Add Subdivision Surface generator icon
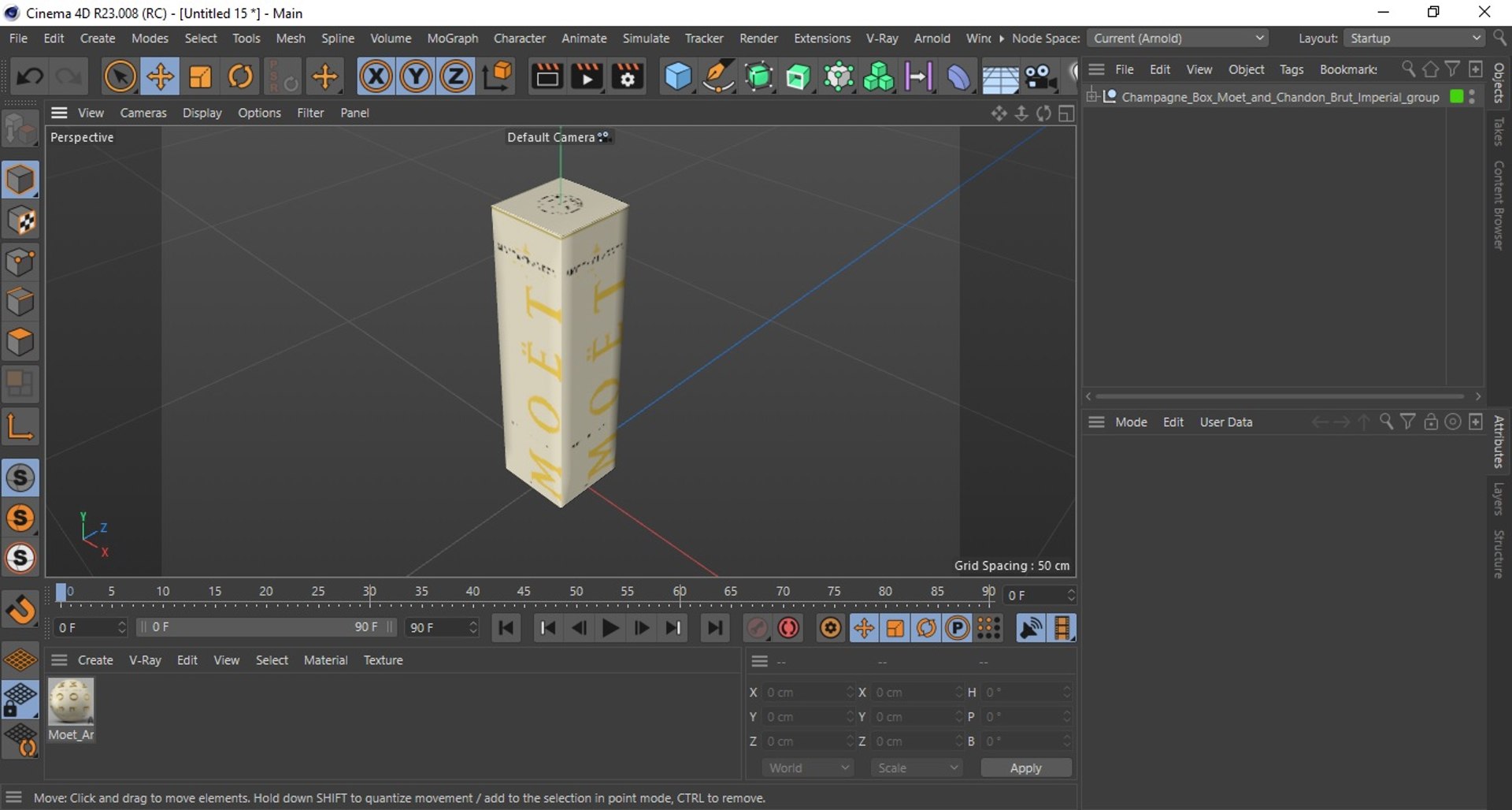The image size is (1512, 810). pyautogui.click(x=758, y=76)
